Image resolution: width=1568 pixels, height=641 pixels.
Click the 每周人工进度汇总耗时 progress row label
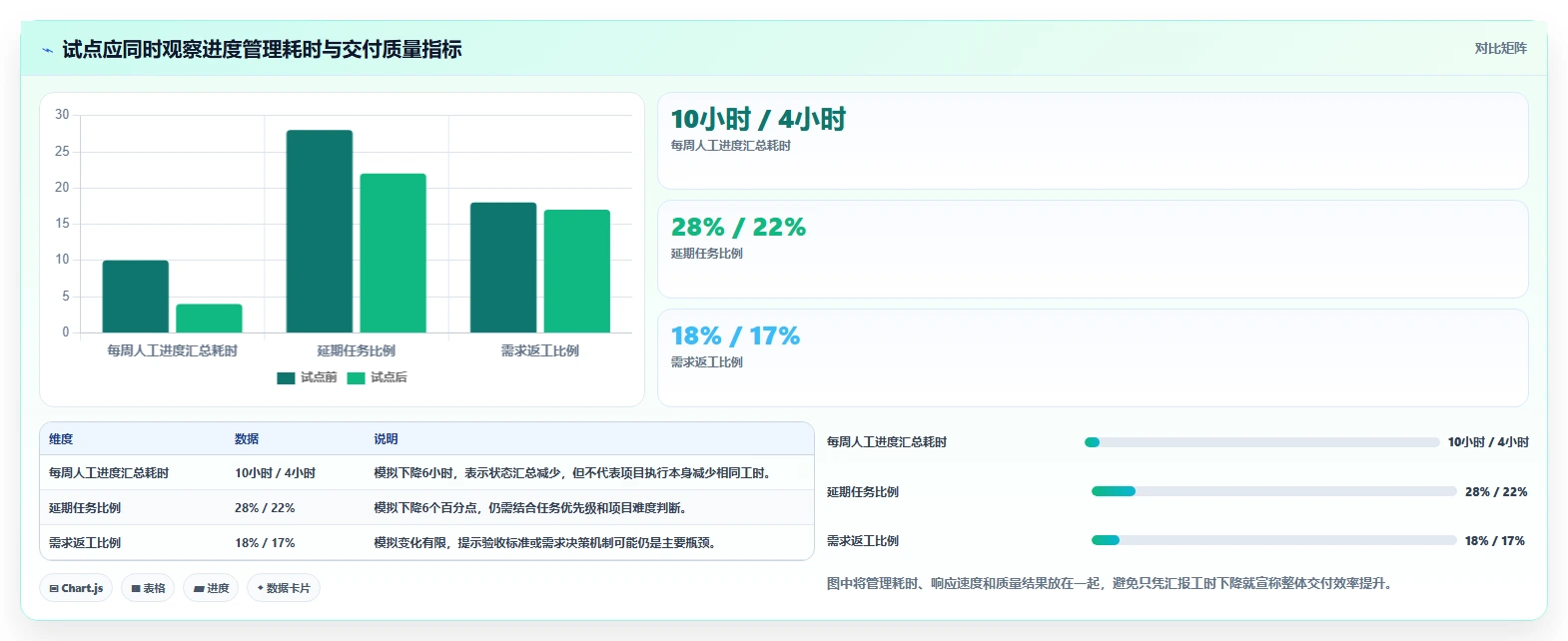click(x=887, y=442)
